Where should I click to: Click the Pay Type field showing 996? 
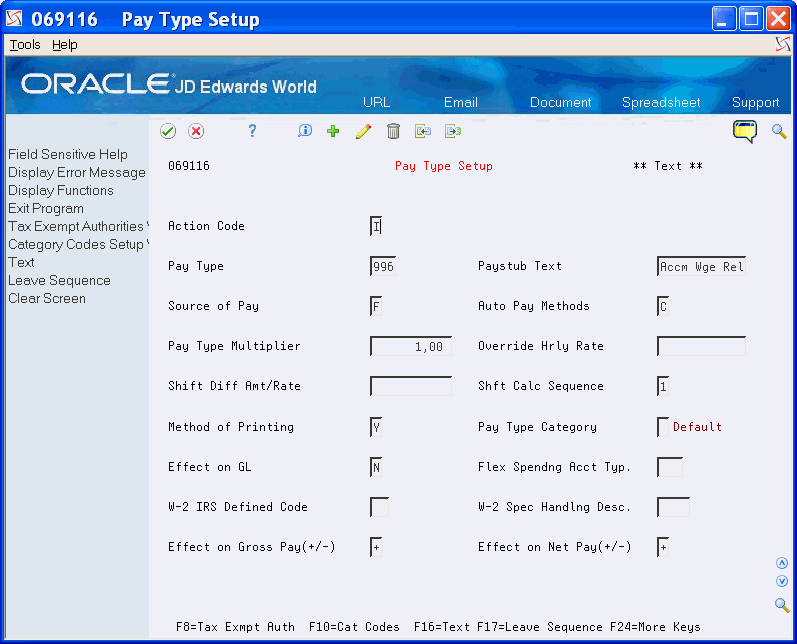tap(383, 266)
